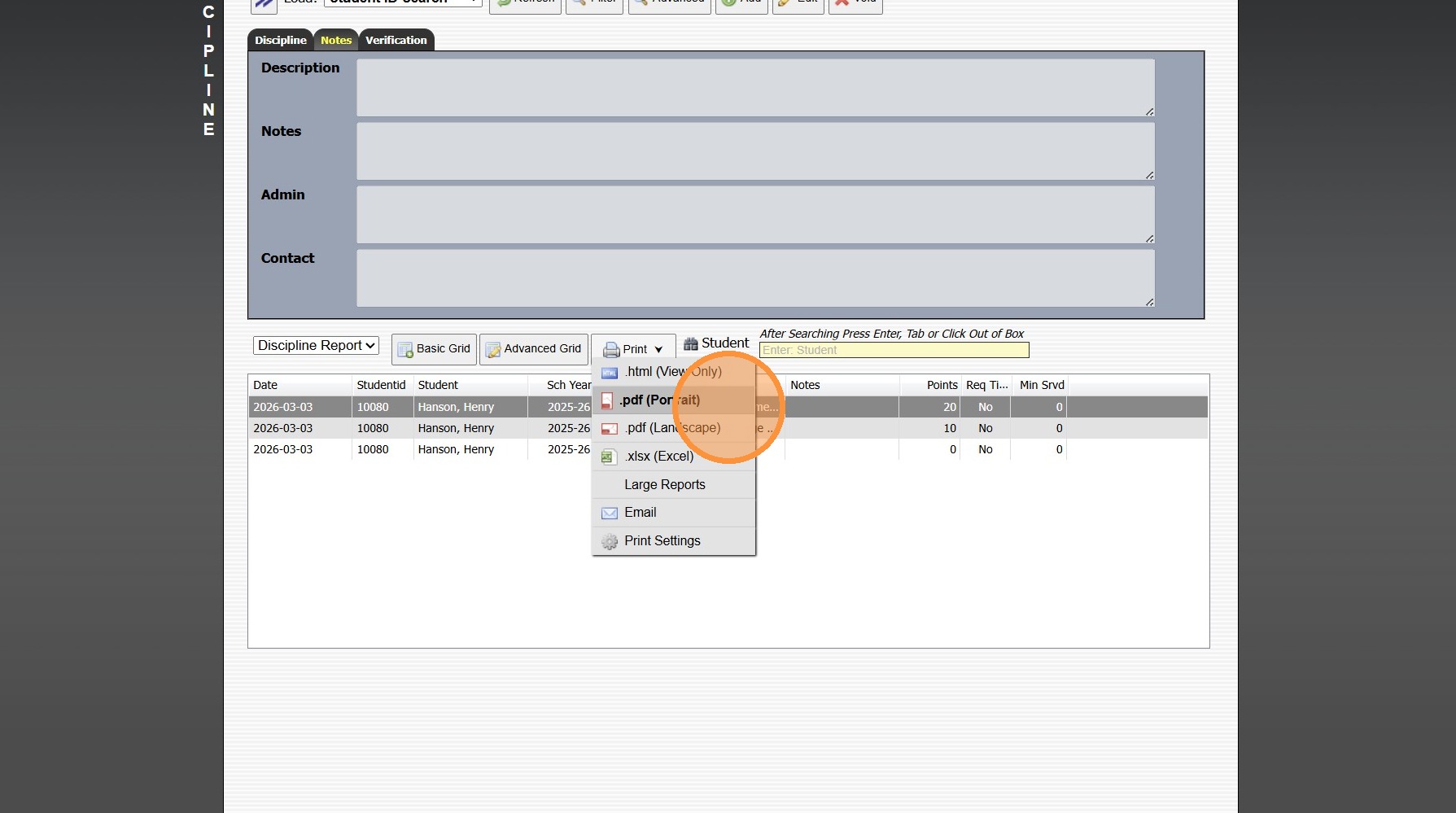The image size is (1456, 813).
Task: Click Hanson, Henry in the 20-point row
Action: (x=470, y=407)
